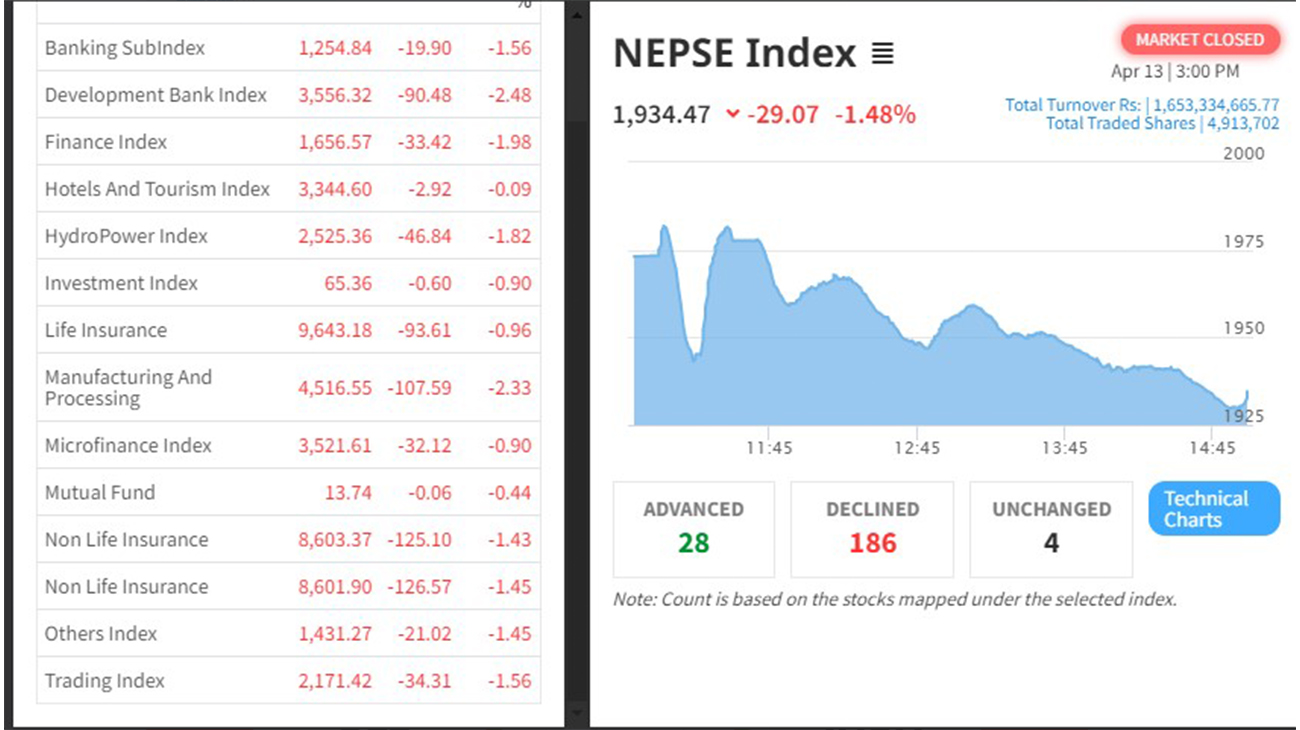Click the Total Turnover Rs value
Screen dimensions: 1300x730
[x=1215, y=105]
